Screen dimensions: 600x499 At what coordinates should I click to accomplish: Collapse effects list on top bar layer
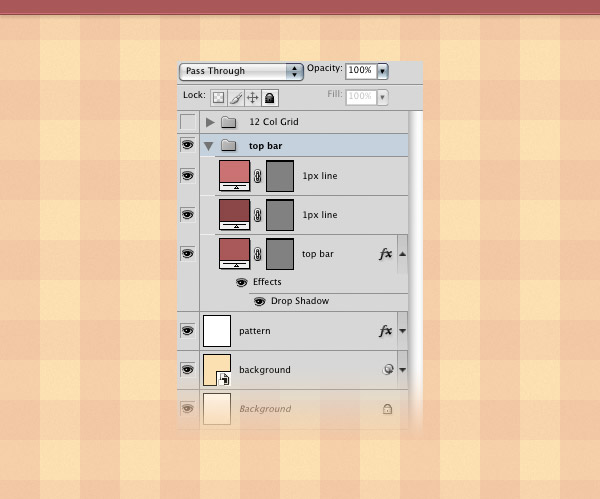(403, 254)
